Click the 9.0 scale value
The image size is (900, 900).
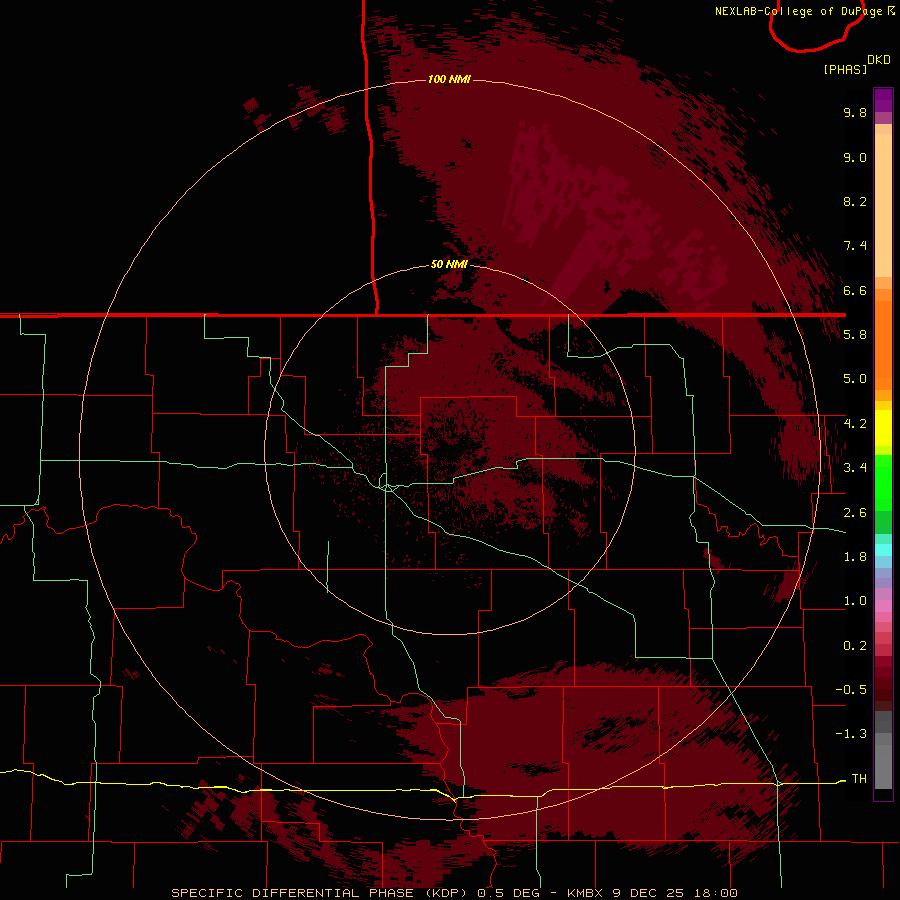(x=855, y=157)
